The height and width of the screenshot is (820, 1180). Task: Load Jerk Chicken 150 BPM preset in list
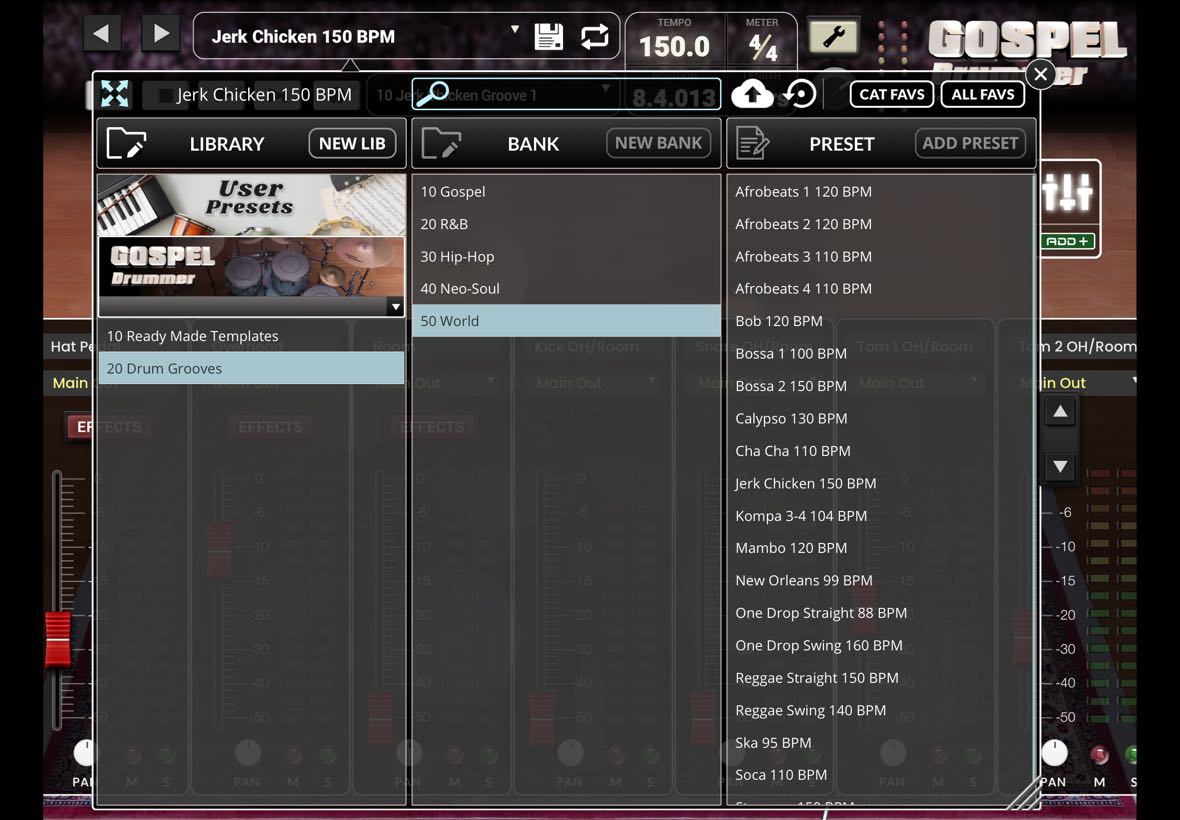tap(880, 484)
